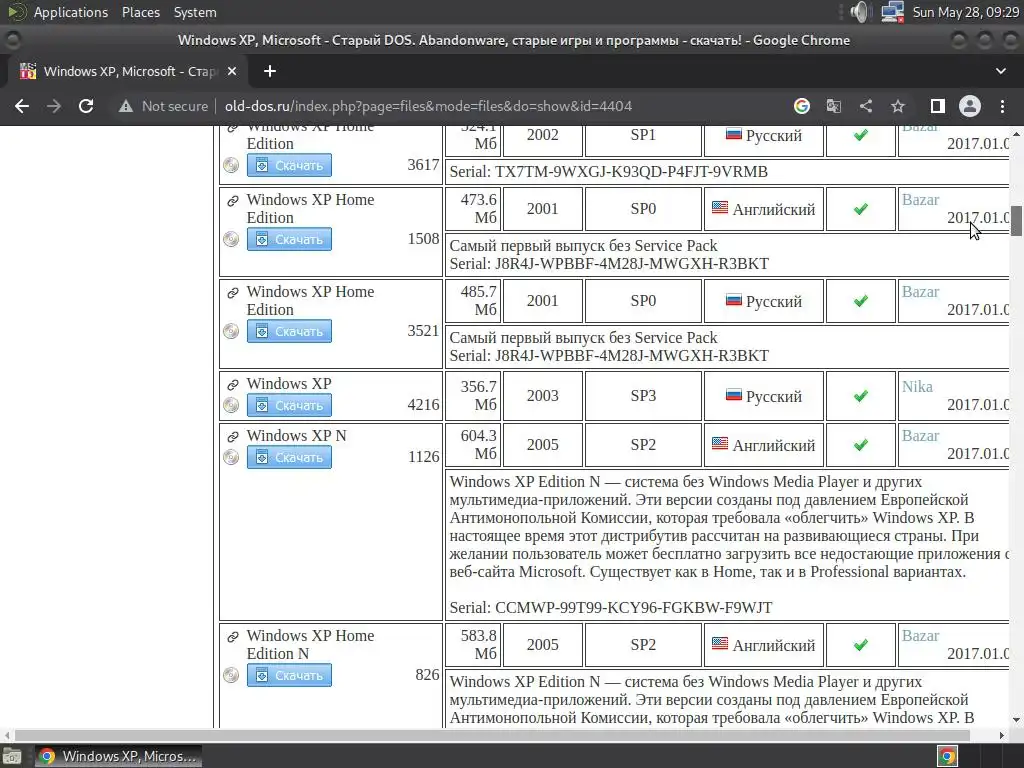Reload the current page
This screenshot has height=768, width=1024.
point(86,106)
